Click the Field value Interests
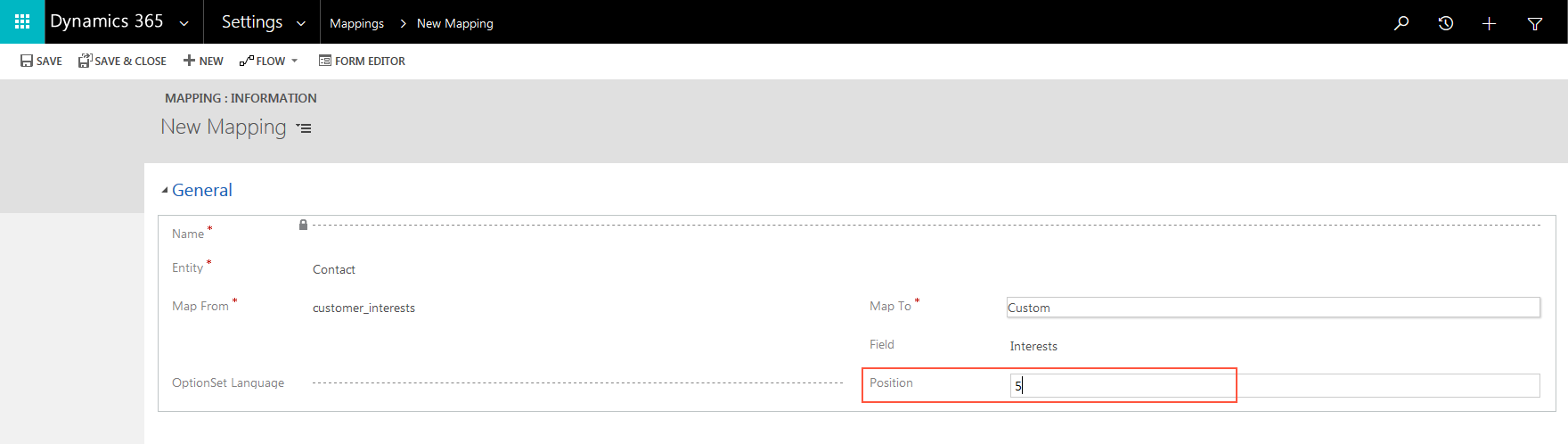 tap(1033, 346)
